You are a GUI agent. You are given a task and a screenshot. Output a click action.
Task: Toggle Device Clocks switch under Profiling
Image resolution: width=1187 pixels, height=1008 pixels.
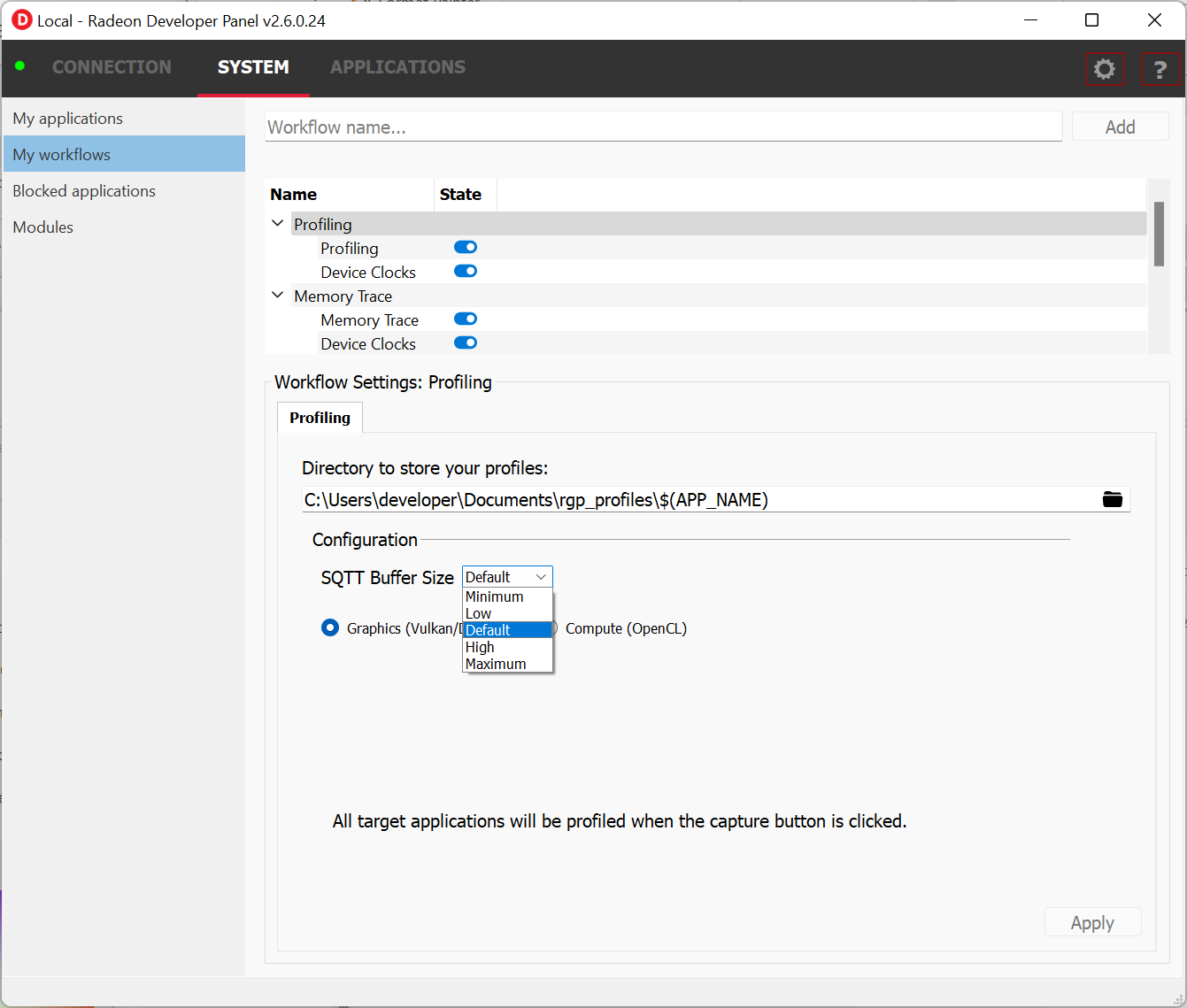466,271
